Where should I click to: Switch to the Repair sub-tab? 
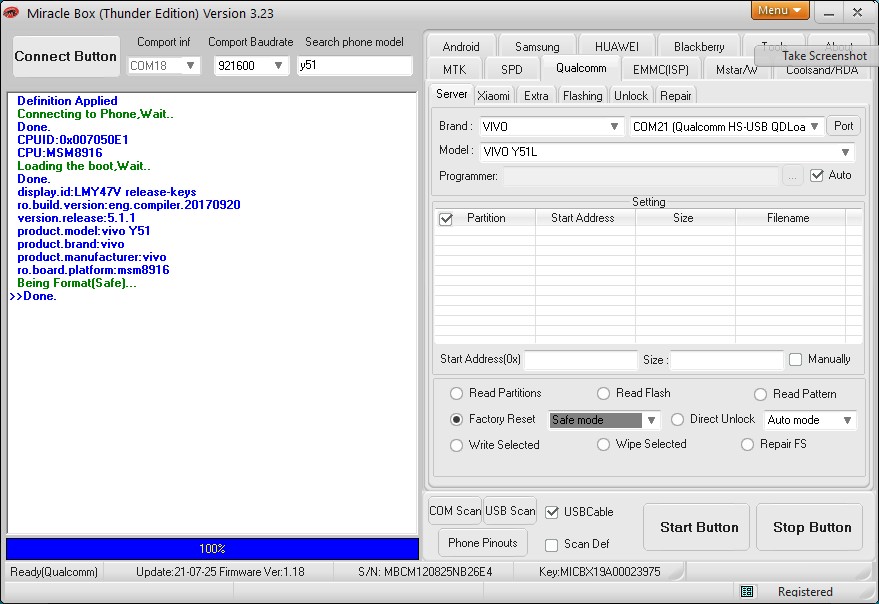point(676,96)
